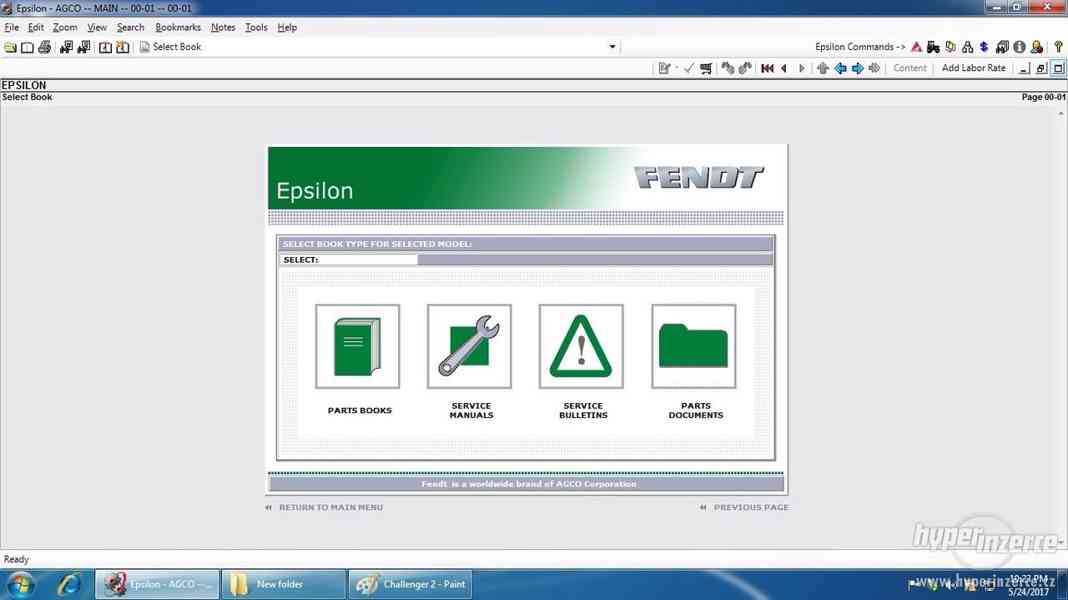Click the info circle command icon
The image size is (1068, 600).
point(1019,47)
